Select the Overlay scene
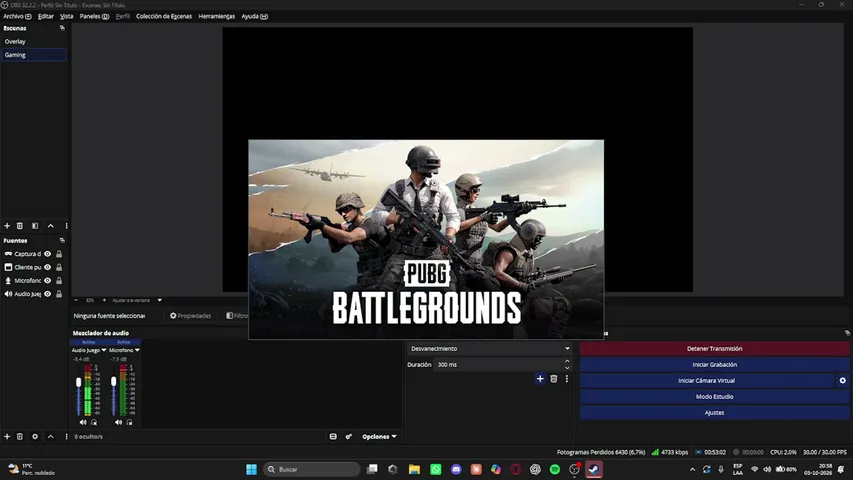This screenshot has height=480, width=853. [x=34, y=41]
